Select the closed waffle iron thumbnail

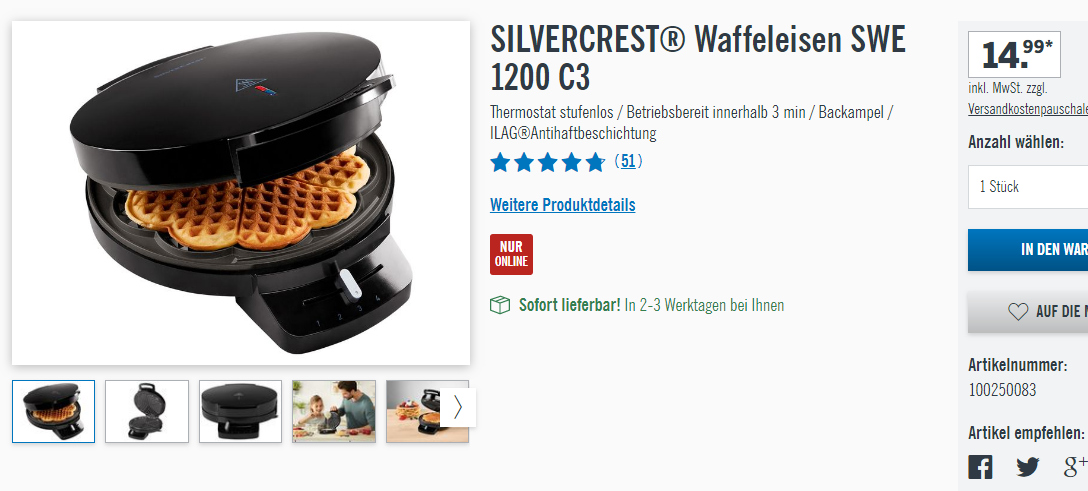[x=240, y=411]
